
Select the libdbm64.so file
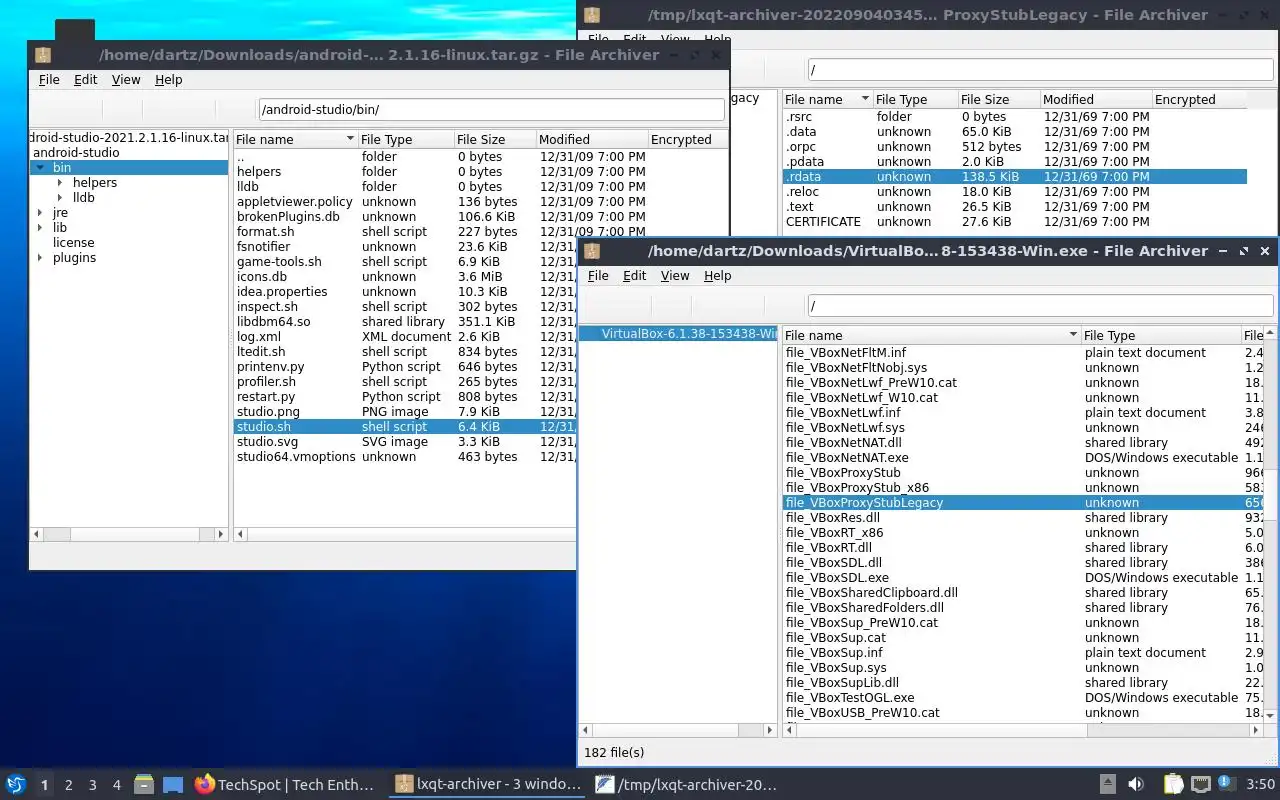tap(273, 321)
